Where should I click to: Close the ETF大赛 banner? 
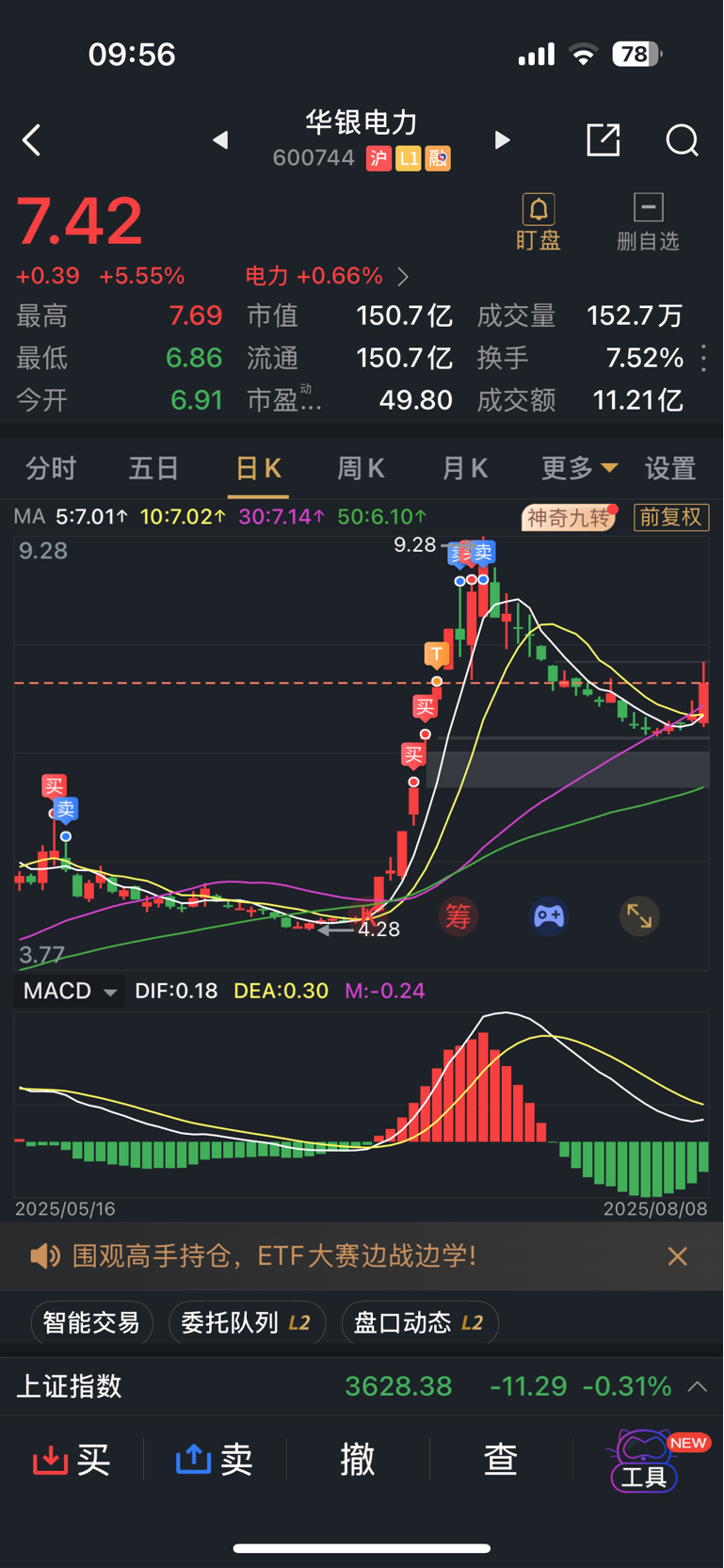point(677,1255)
